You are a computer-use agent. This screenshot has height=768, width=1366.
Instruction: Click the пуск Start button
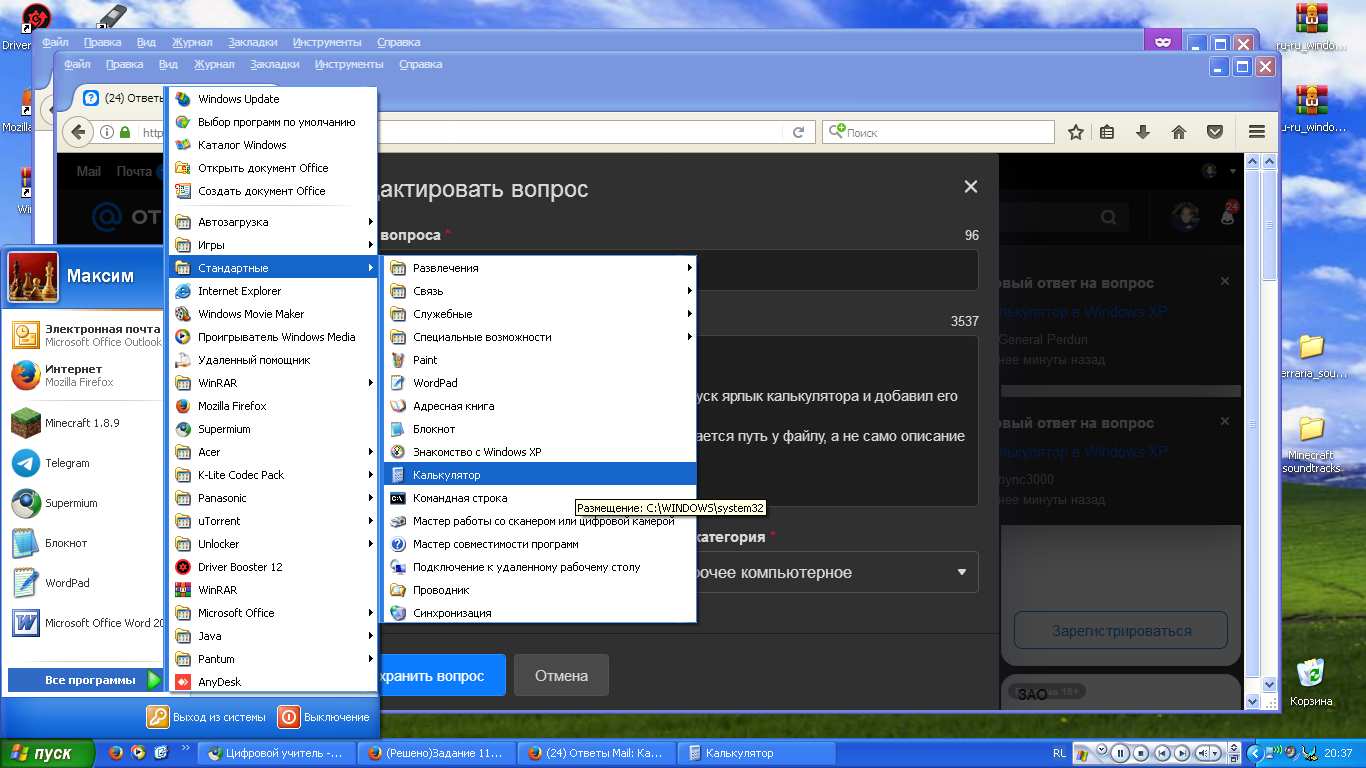tap(47, 753)
